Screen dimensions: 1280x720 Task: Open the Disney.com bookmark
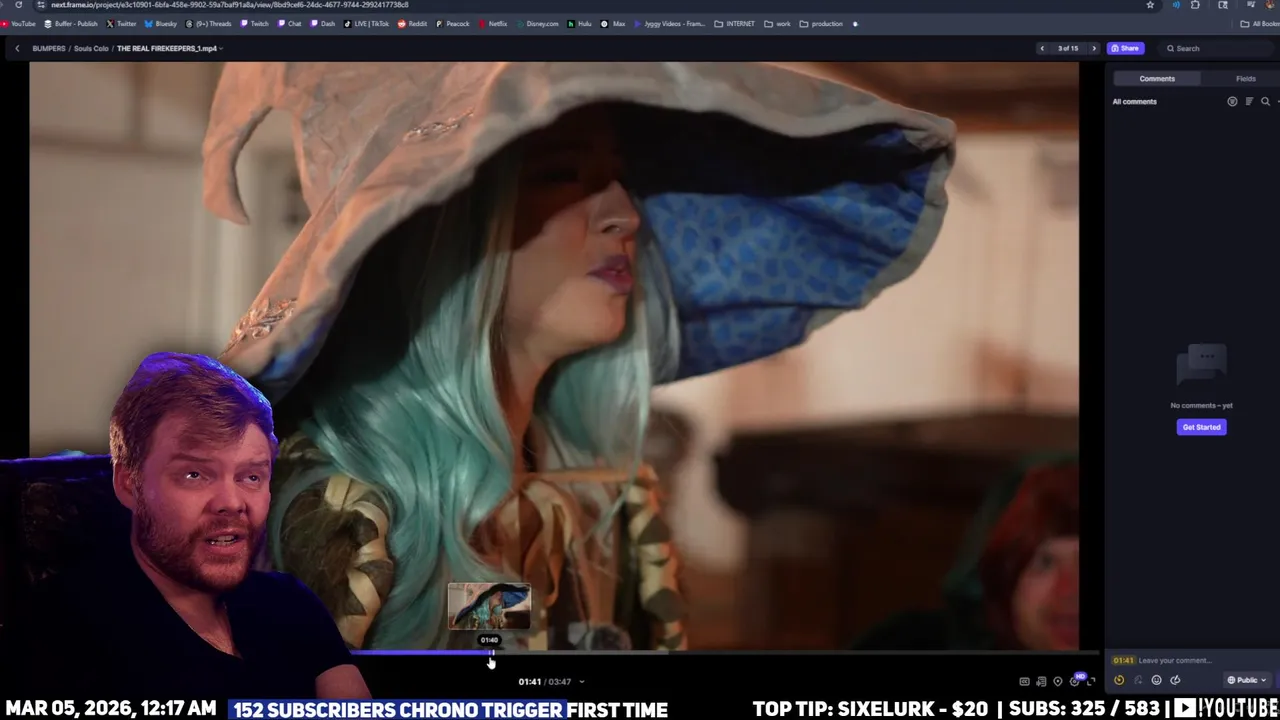tap(538, 24)
